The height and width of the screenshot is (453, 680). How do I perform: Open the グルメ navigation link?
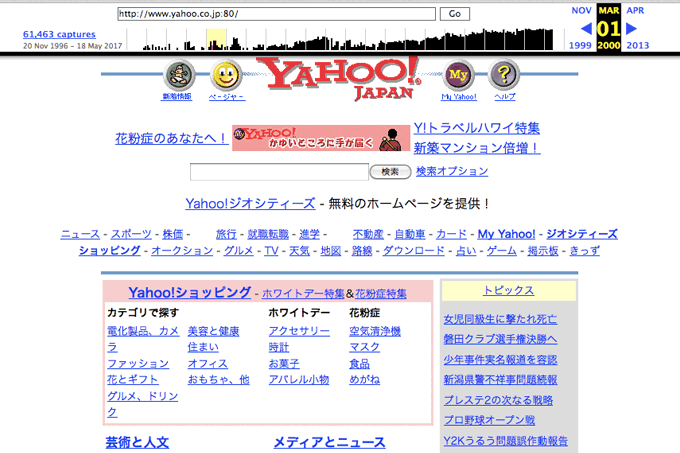point(239,251)
